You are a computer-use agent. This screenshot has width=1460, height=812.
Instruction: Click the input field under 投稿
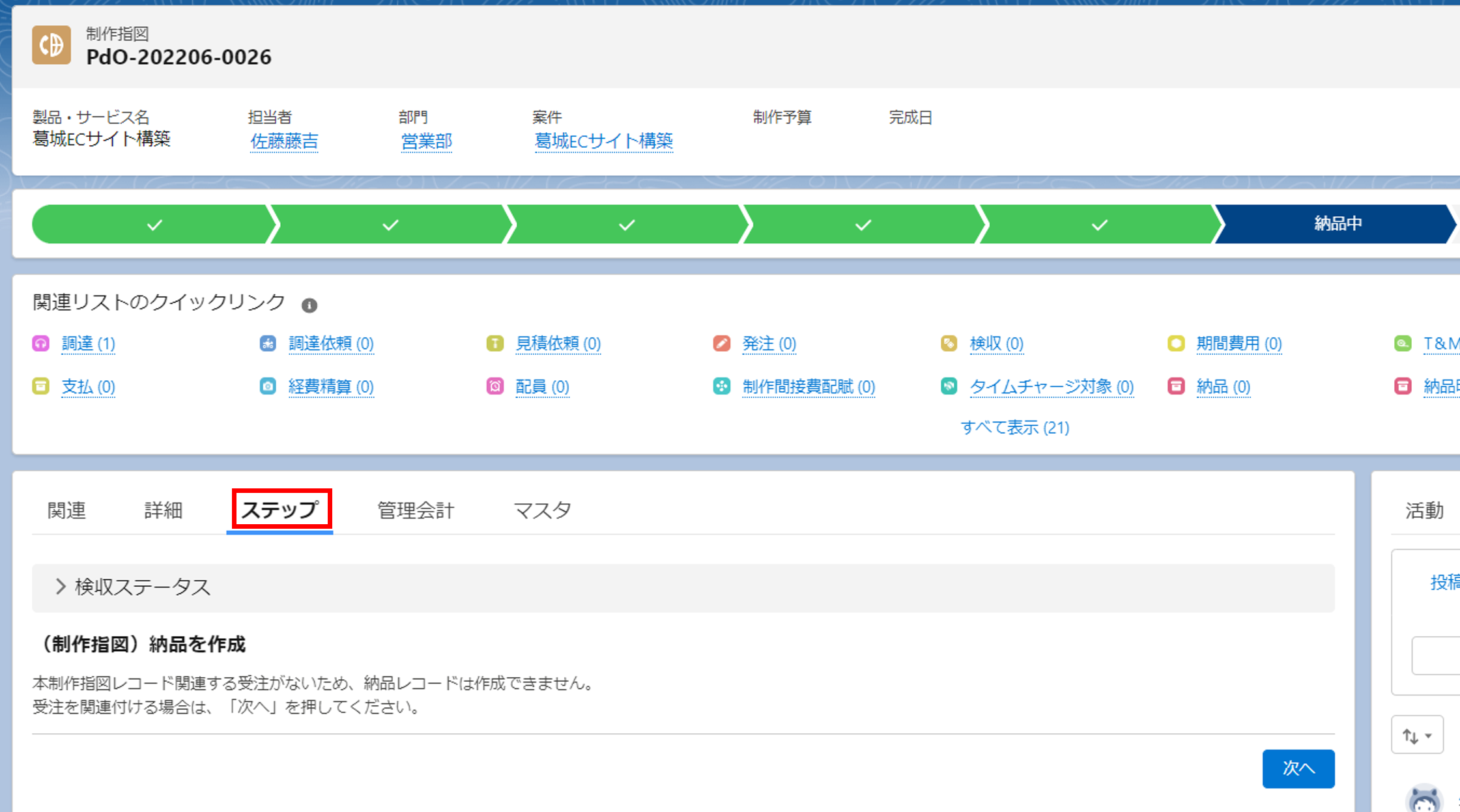[x=1436, y=655]
